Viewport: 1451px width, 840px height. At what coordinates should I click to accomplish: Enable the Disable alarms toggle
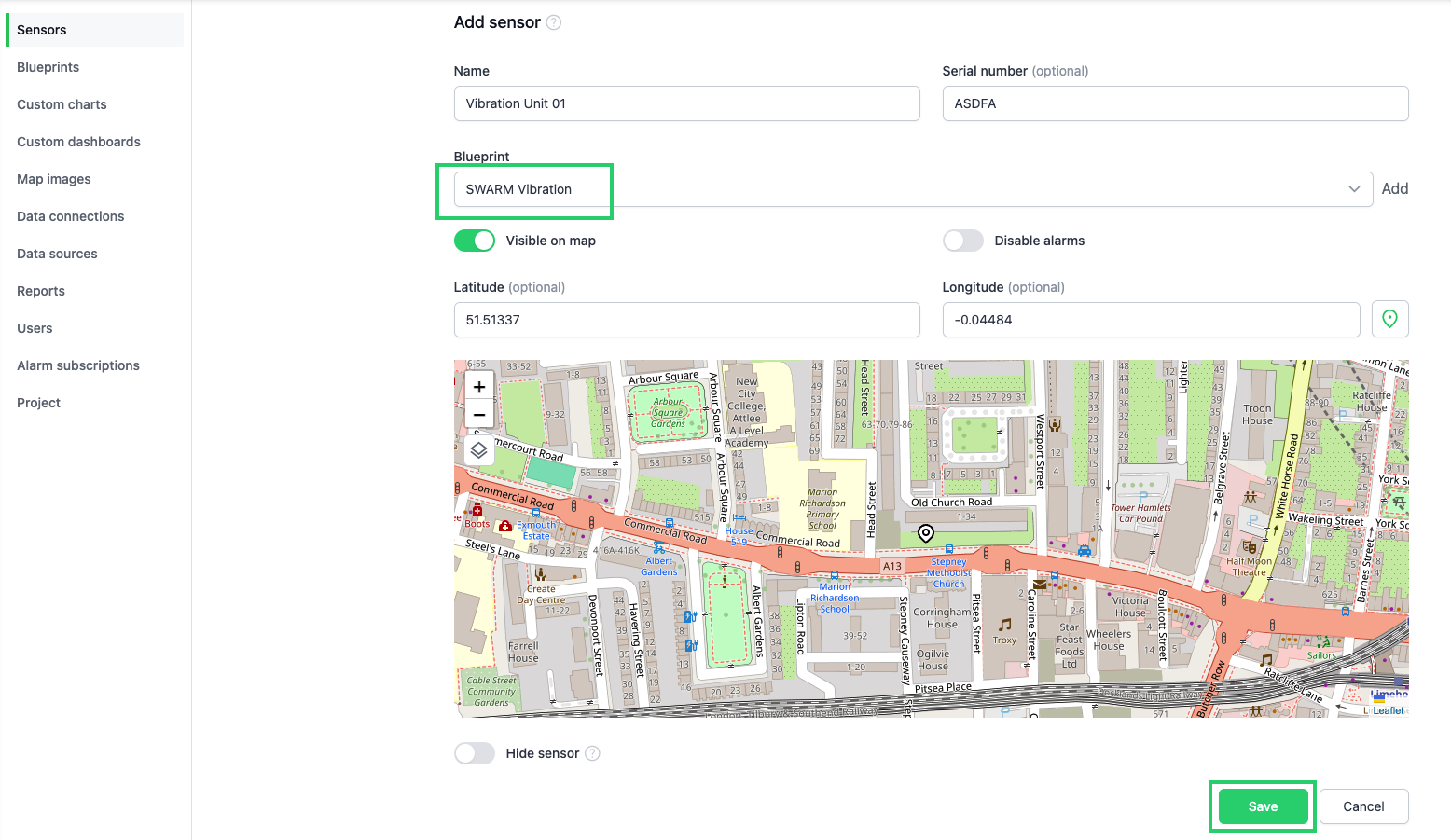point(962,241)
